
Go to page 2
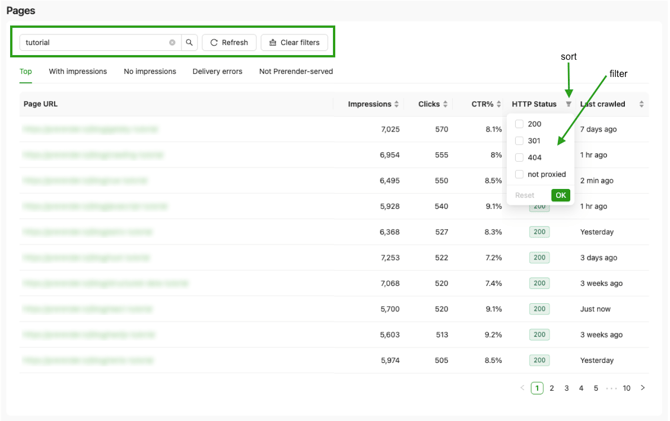tap(552, 388)
